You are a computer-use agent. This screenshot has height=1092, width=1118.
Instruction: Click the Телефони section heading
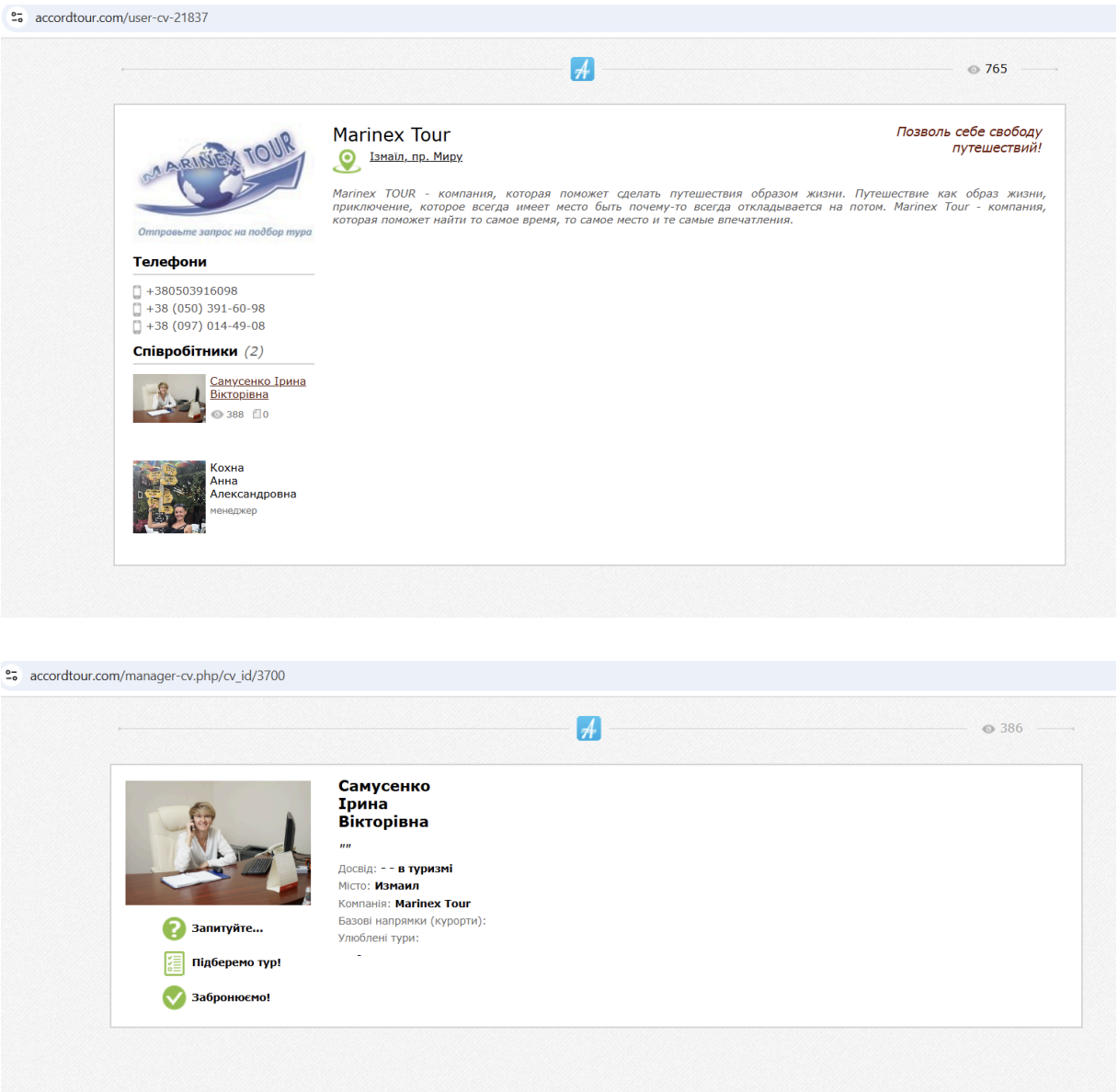click(x=170, y=262)
